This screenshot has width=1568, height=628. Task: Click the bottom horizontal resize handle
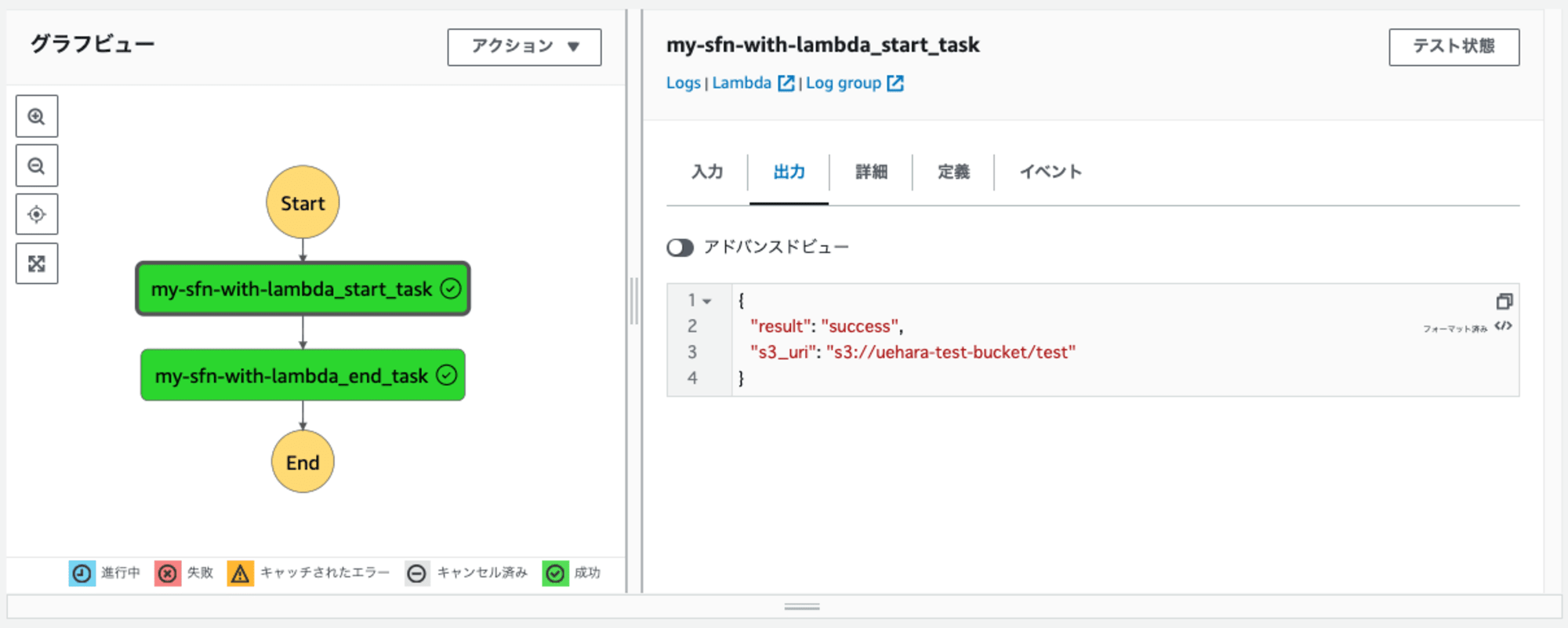click(802, 607)
